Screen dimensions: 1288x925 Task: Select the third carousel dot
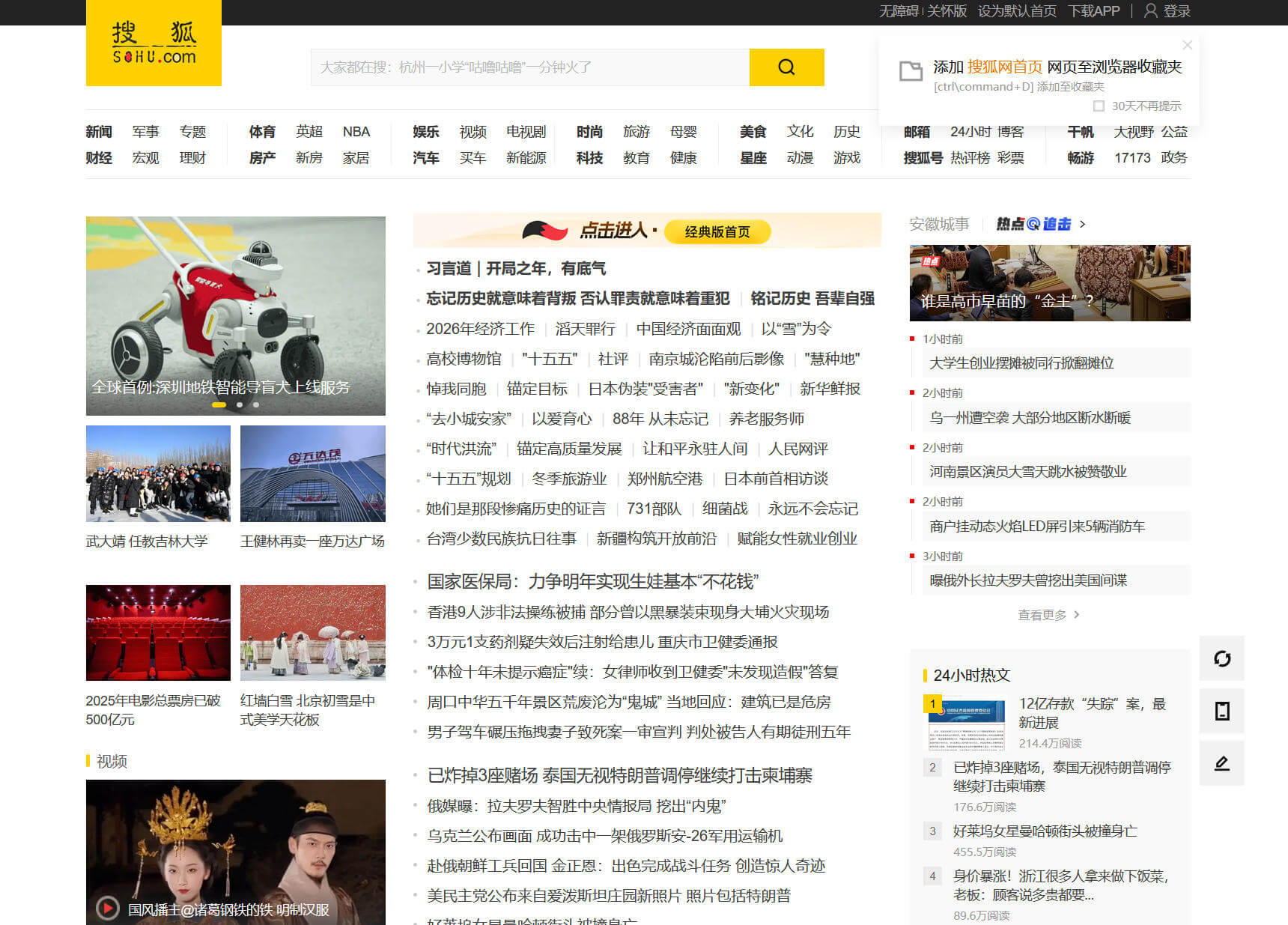(255, 404)
